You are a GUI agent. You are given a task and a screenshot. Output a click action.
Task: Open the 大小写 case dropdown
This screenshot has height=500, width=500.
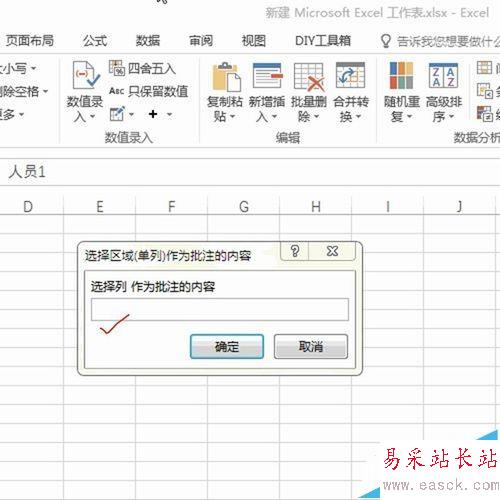[x=17, y=69]
